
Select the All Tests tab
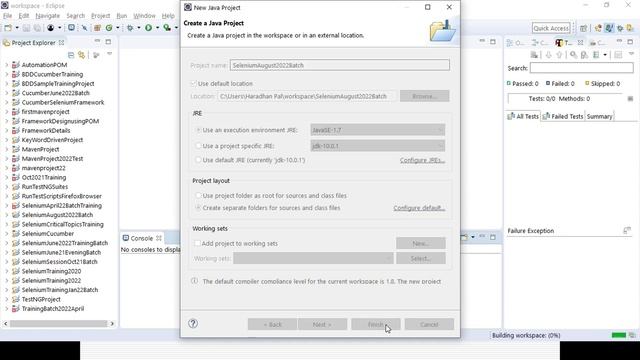click(x=523, y=116)
